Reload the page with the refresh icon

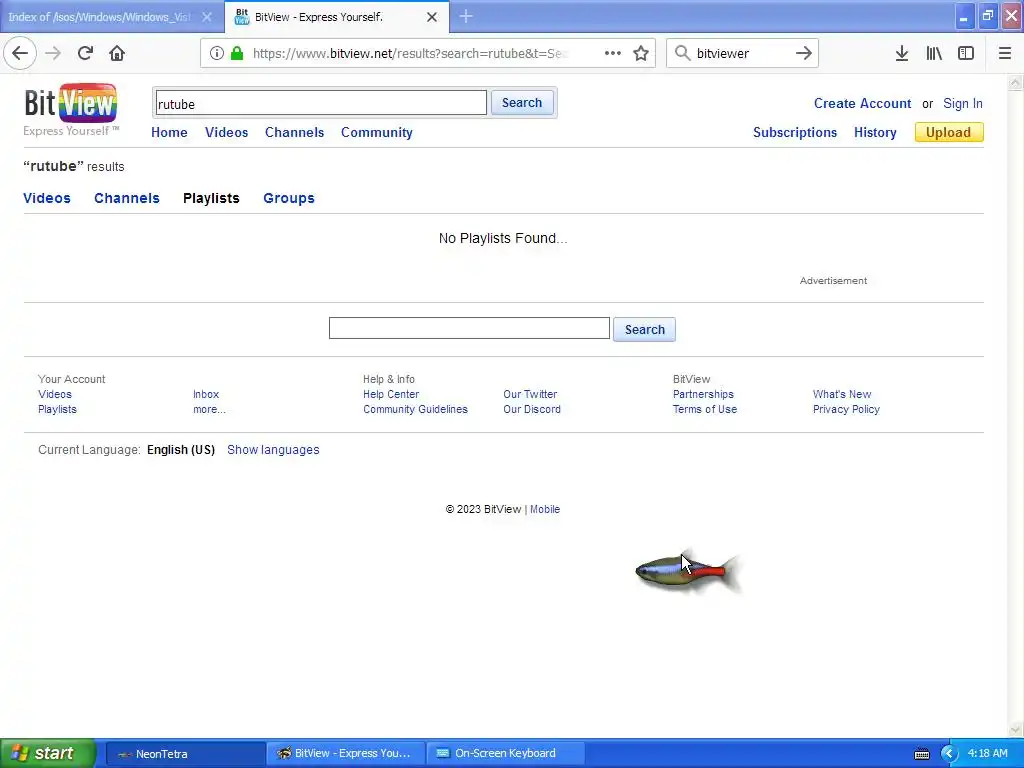[x=85, y=53]
